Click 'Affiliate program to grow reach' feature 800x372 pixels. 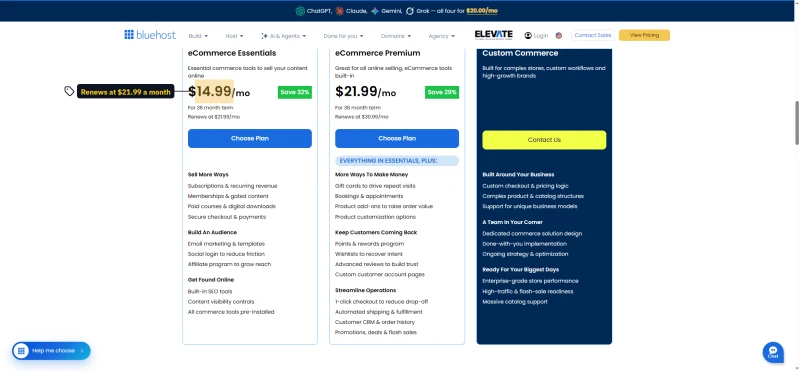[230, 264]
